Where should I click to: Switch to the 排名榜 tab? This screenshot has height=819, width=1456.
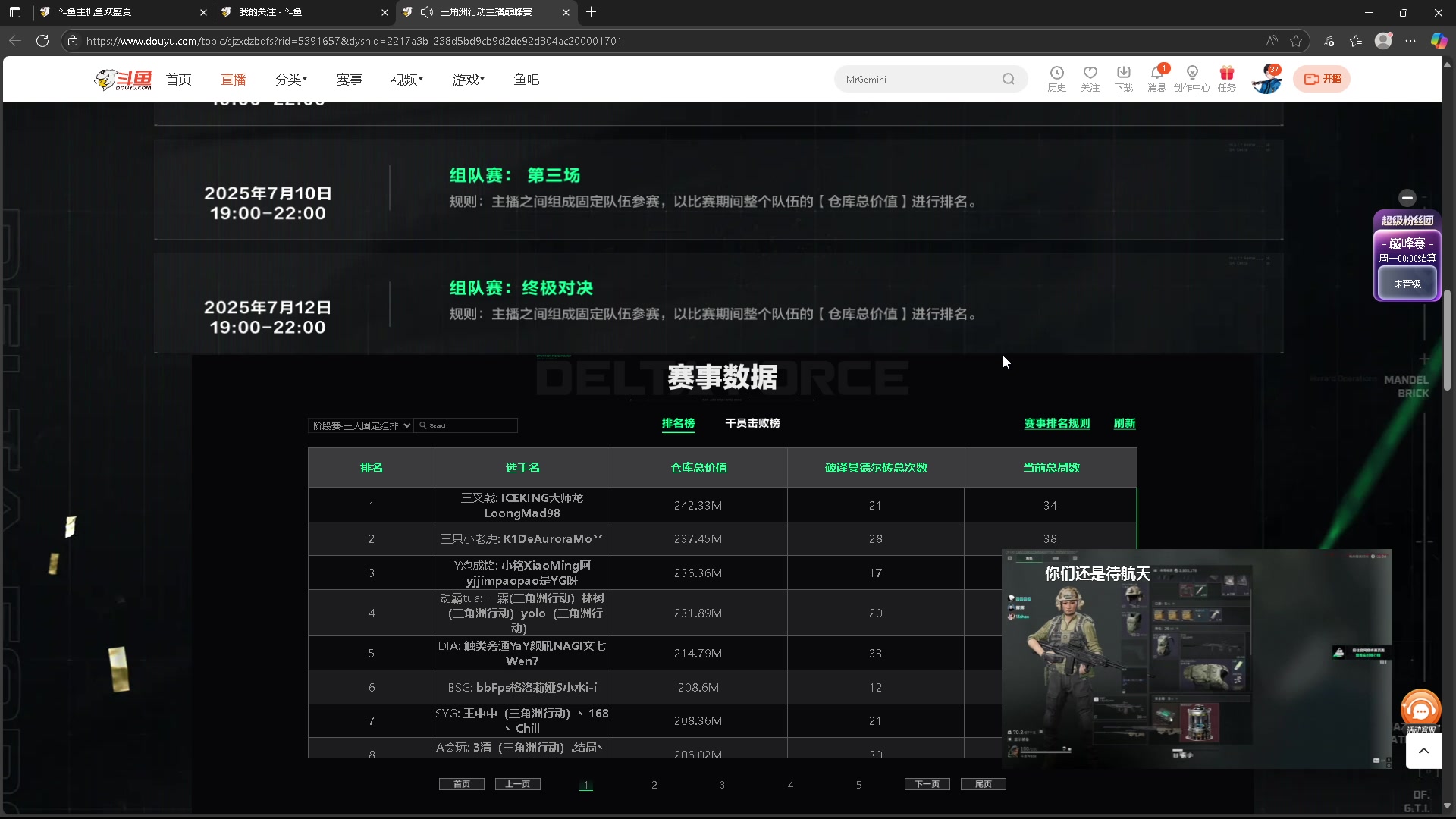coord(678,423)
